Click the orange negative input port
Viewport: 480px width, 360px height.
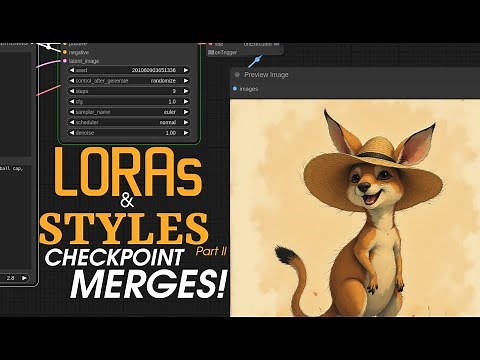[65, 52]
